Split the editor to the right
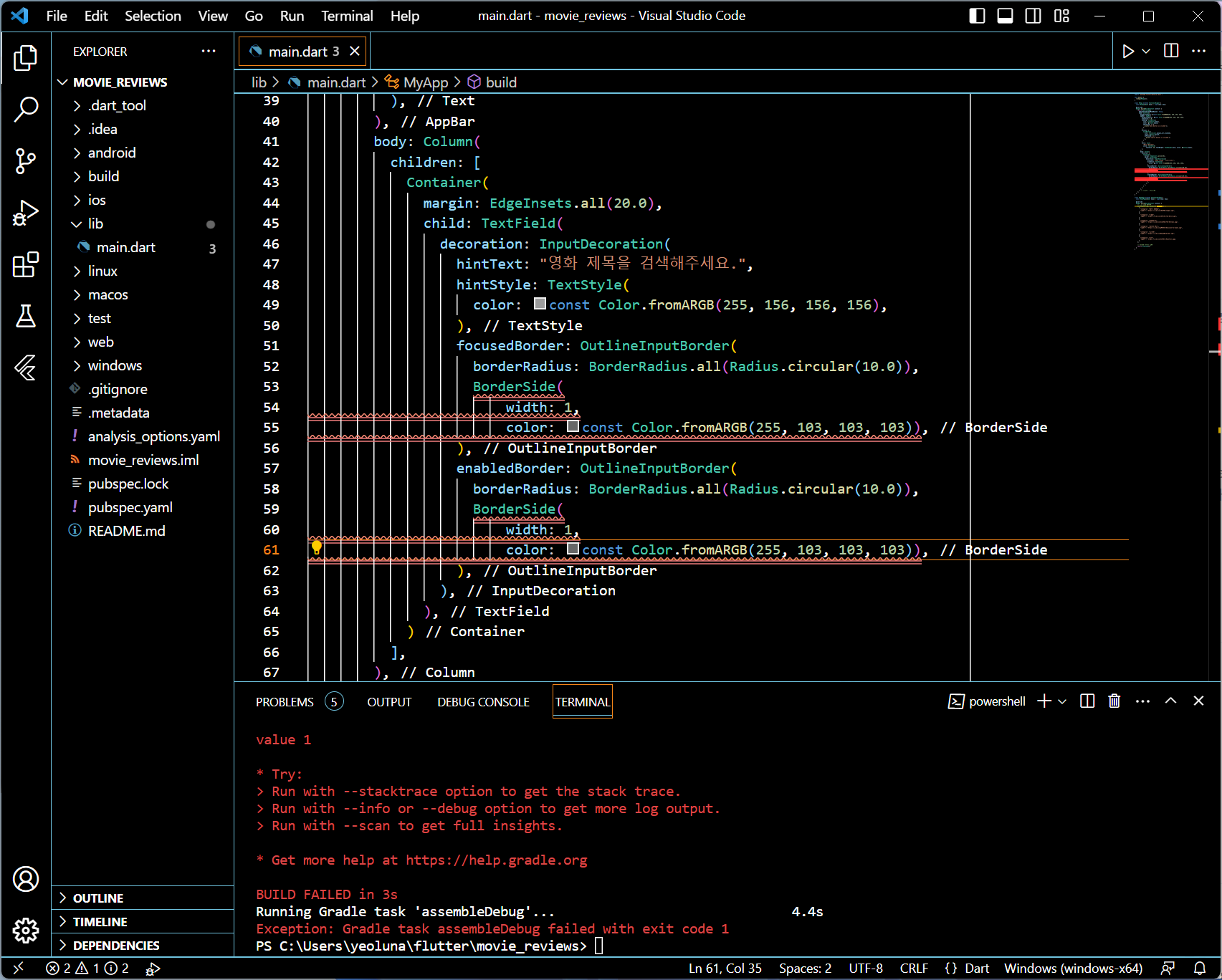This screenshot has width=1222, height=980. pyautogui.click(x=1171, y=51)
